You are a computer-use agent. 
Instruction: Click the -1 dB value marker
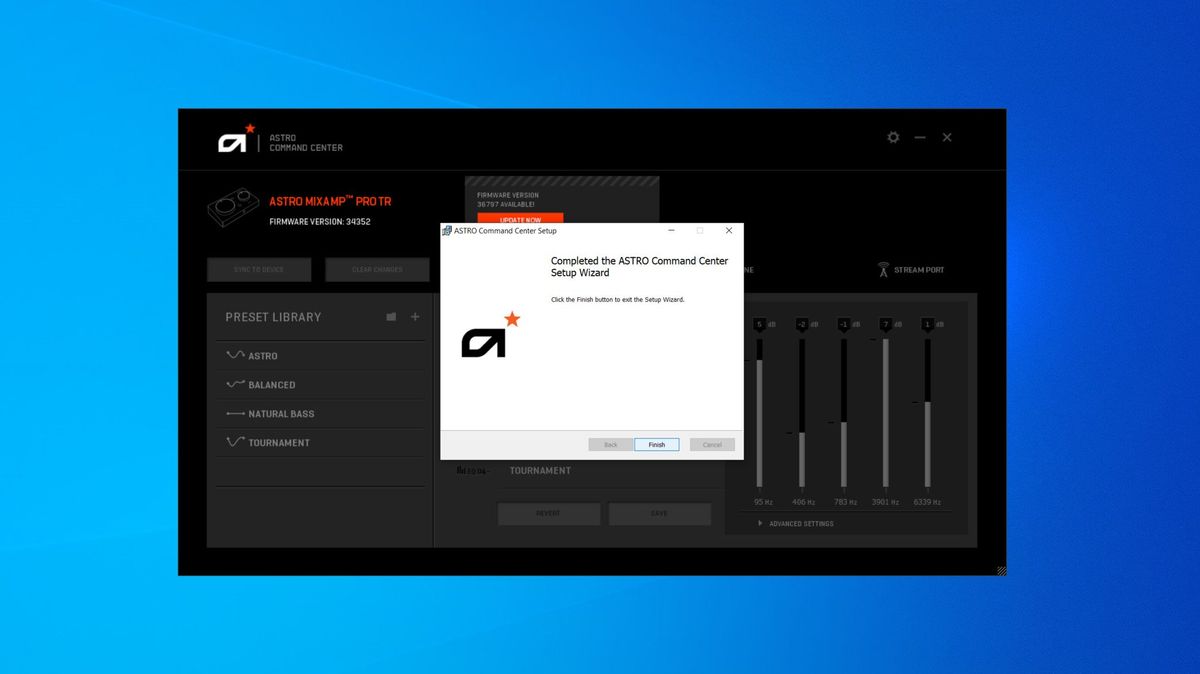(844, 324)
